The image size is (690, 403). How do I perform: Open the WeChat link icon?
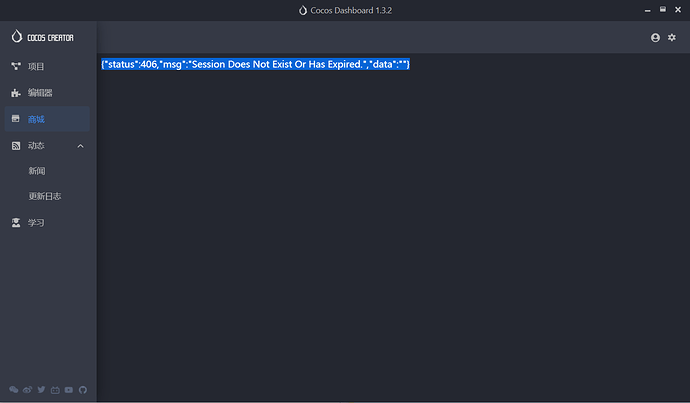[x=14, y=390]
